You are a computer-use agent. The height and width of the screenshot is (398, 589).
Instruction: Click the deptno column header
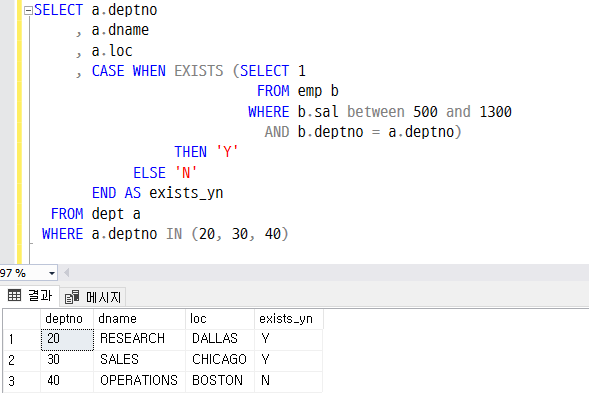(x=67, y=319)
